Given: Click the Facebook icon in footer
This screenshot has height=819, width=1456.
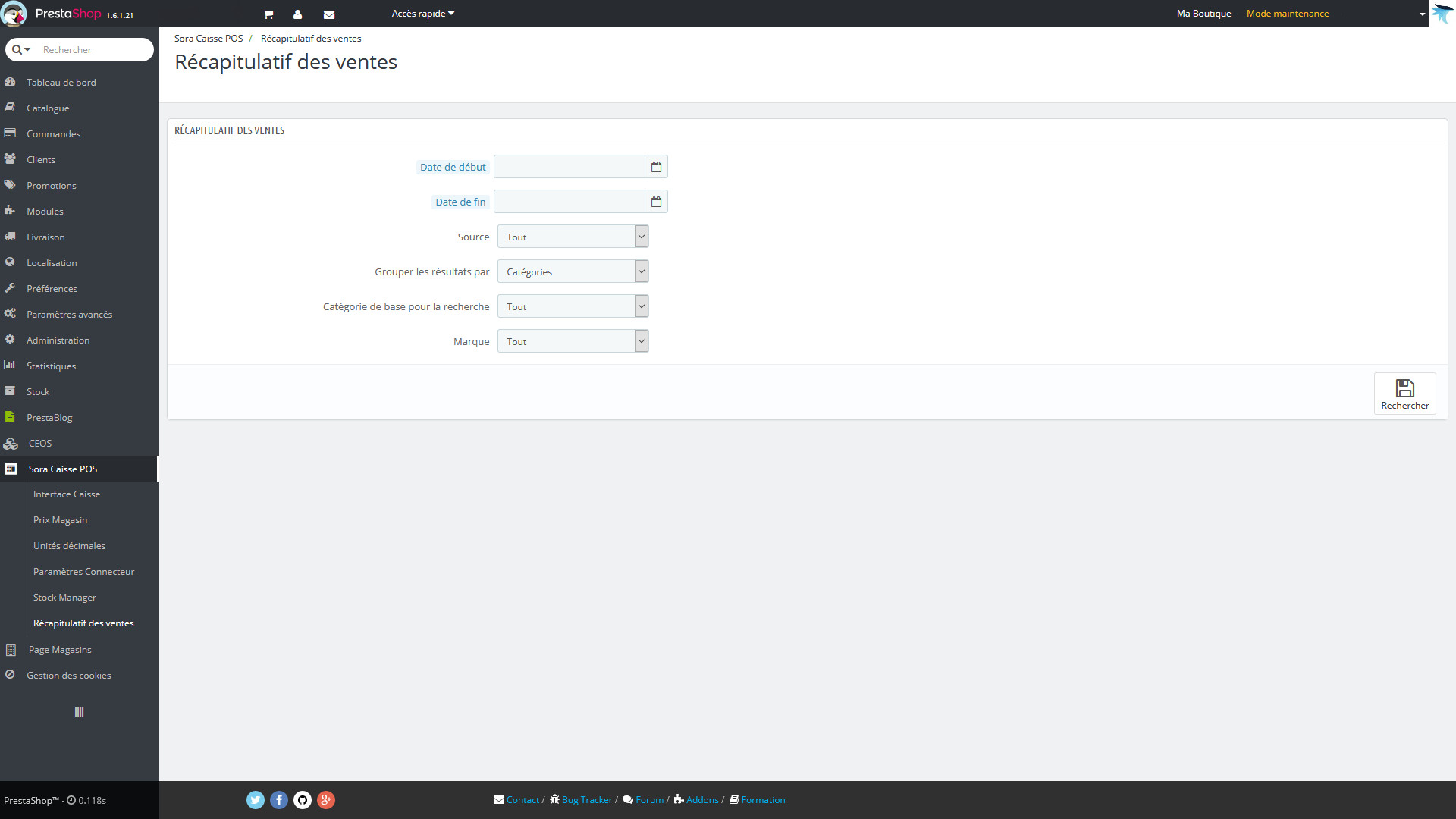Looking at the screenshot, I should pos(279,800).
